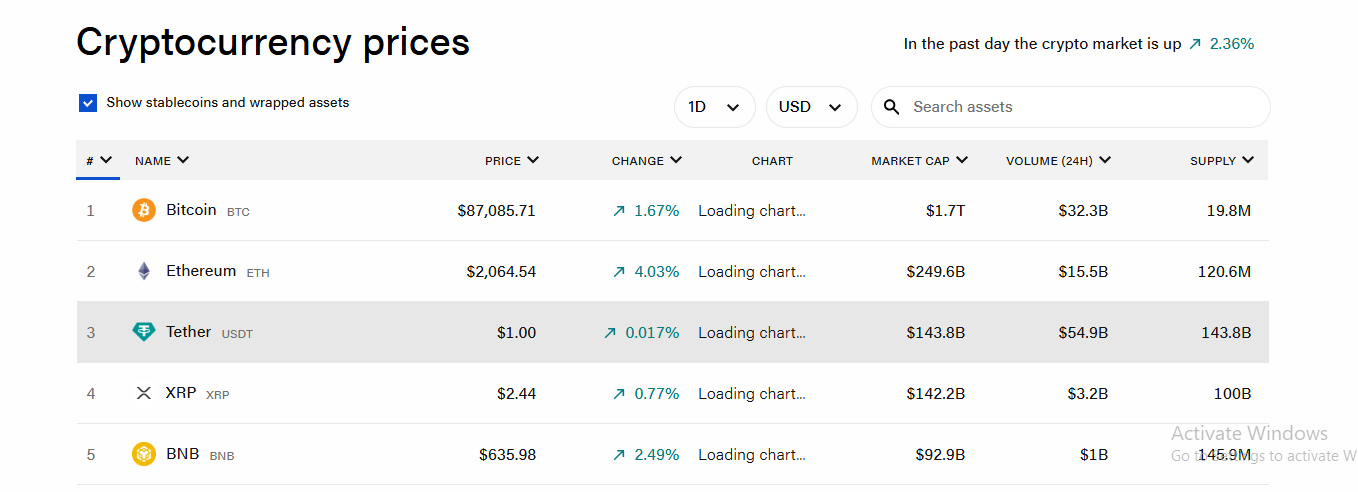Screen dimensions: 1358x492
Task: Open the USD currency dropdown
Action: (x=812, y=107)
